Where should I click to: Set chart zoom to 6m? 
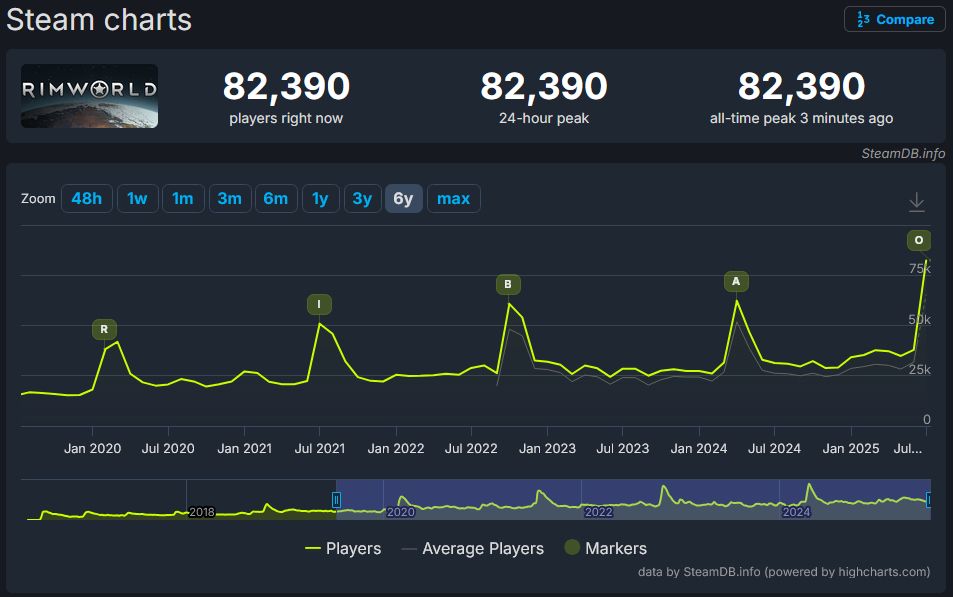[276, 199]
